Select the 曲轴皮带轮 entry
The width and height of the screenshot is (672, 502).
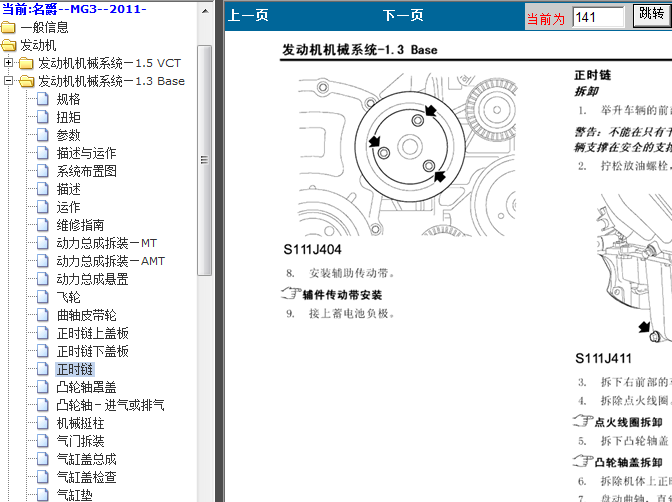(86, 315)
